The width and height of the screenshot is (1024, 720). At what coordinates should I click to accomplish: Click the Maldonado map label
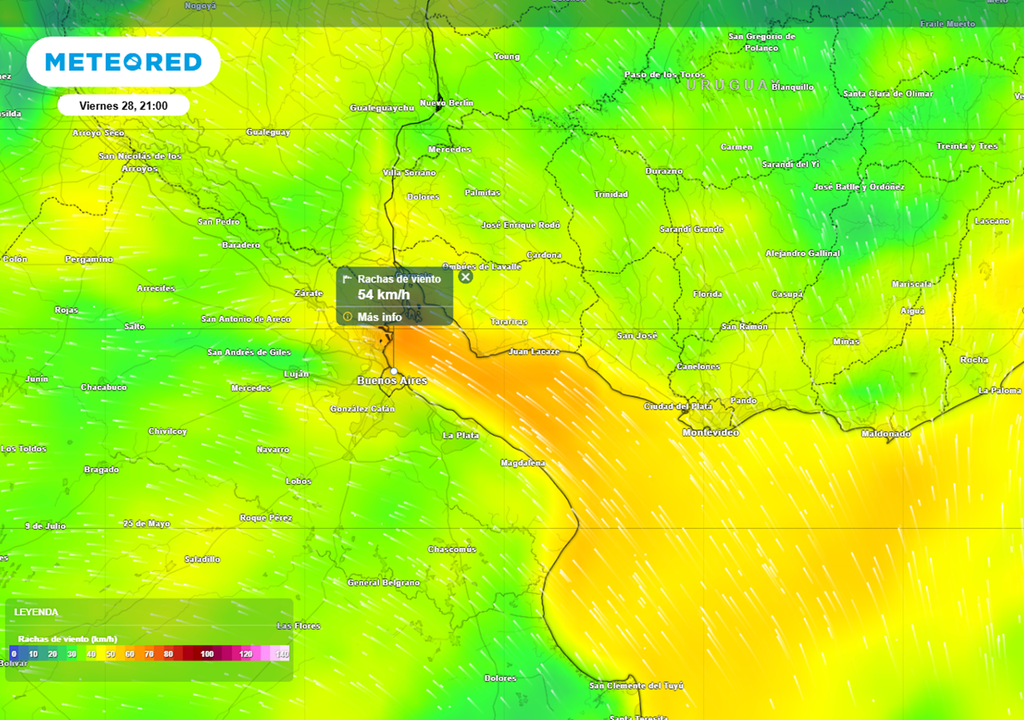[x=888, y=434]
